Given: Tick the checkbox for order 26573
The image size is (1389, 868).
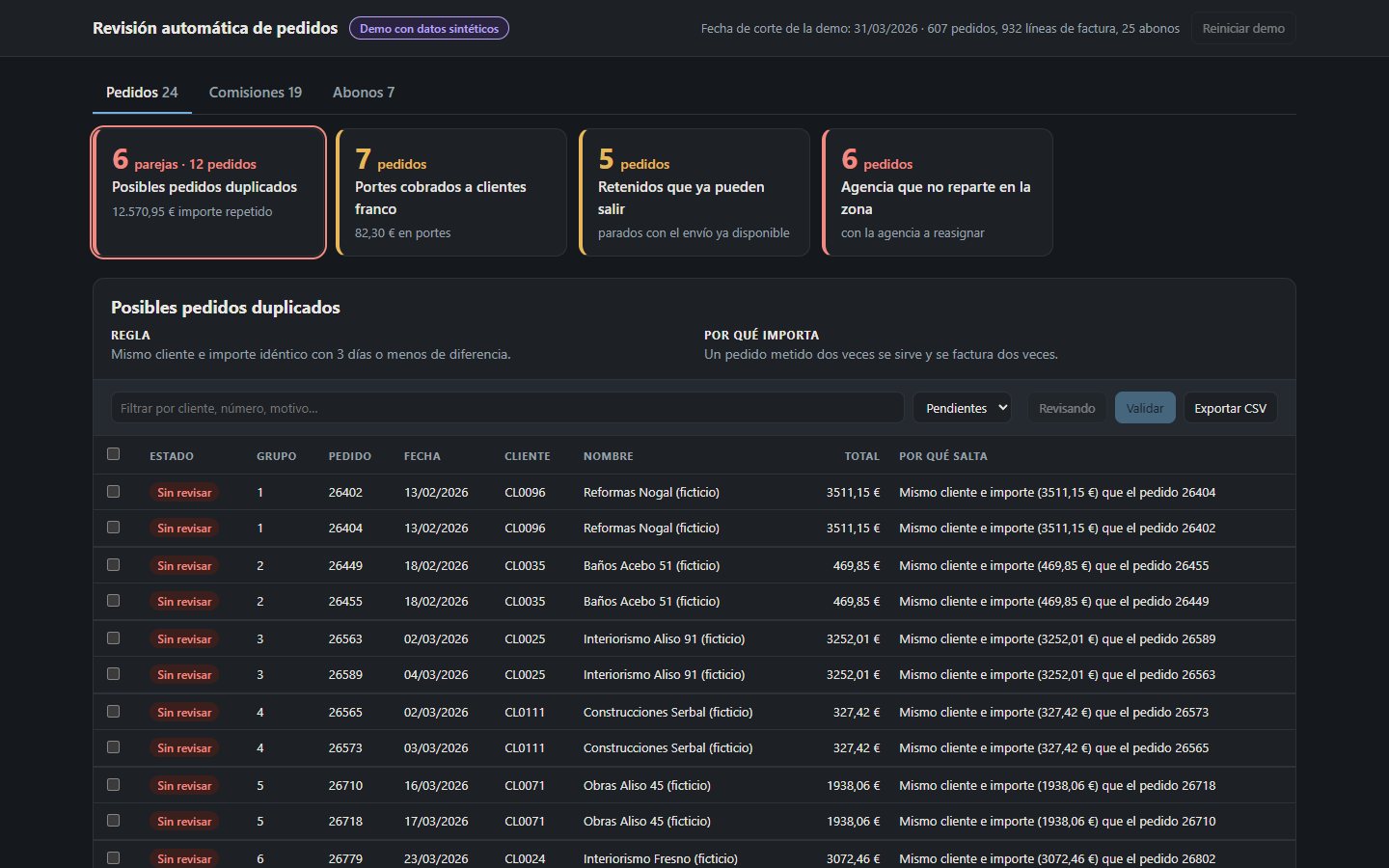Looking at the screenshot, I should (114, 747).
